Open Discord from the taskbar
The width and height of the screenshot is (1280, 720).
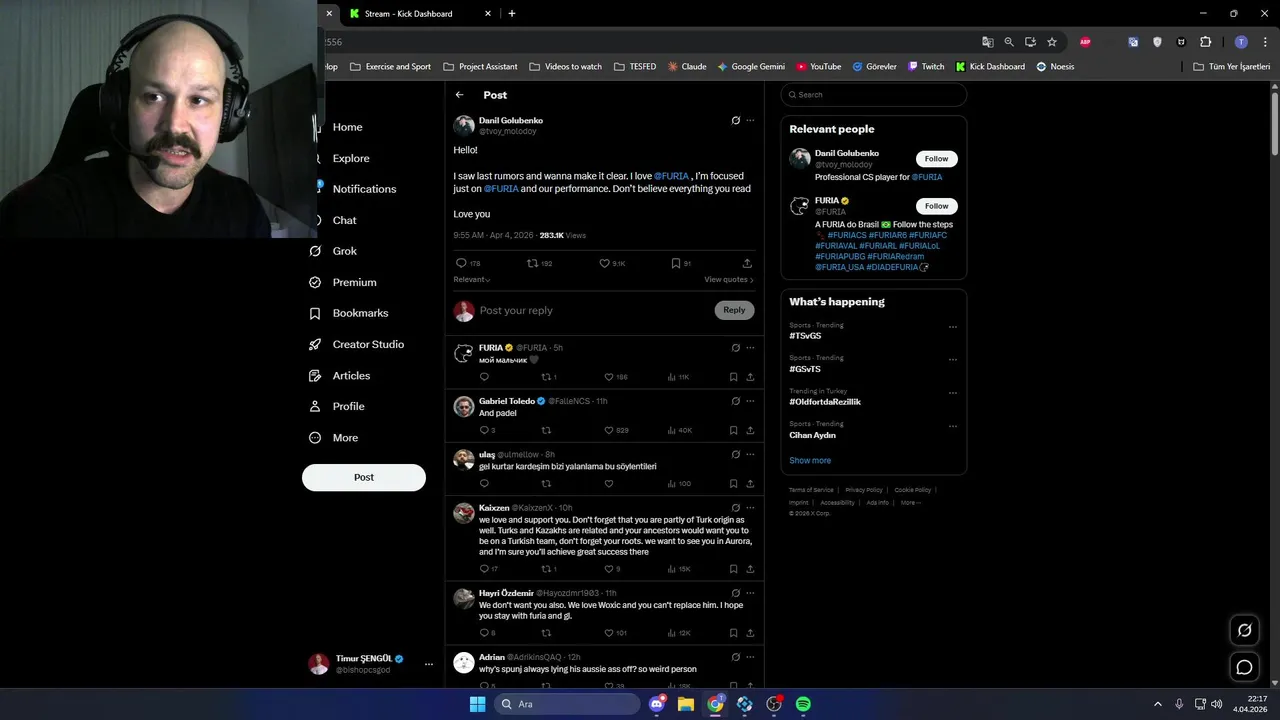click(657, 704)
